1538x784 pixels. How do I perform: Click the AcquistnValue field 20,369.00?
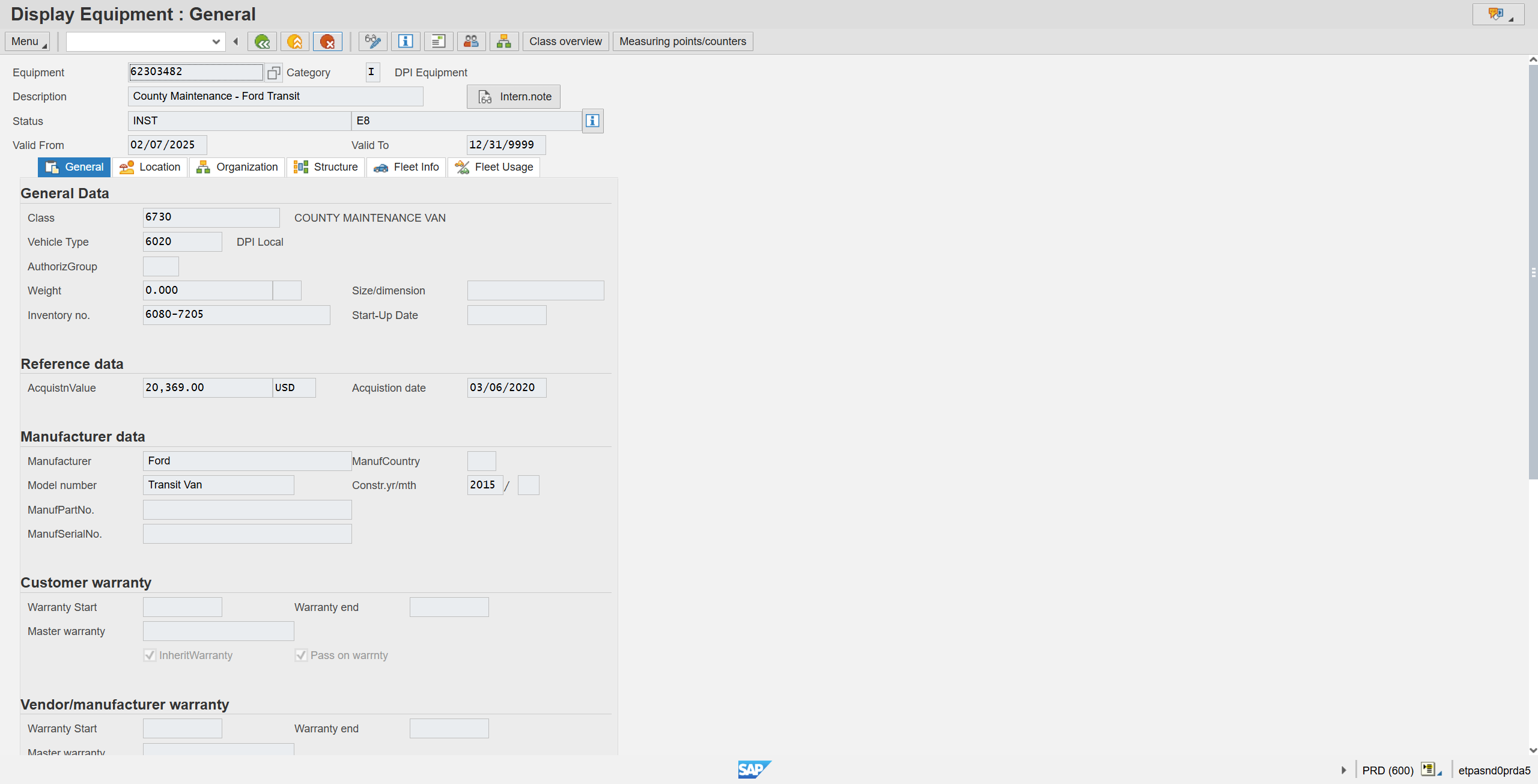pyautogui.click(x=208, y=387)
